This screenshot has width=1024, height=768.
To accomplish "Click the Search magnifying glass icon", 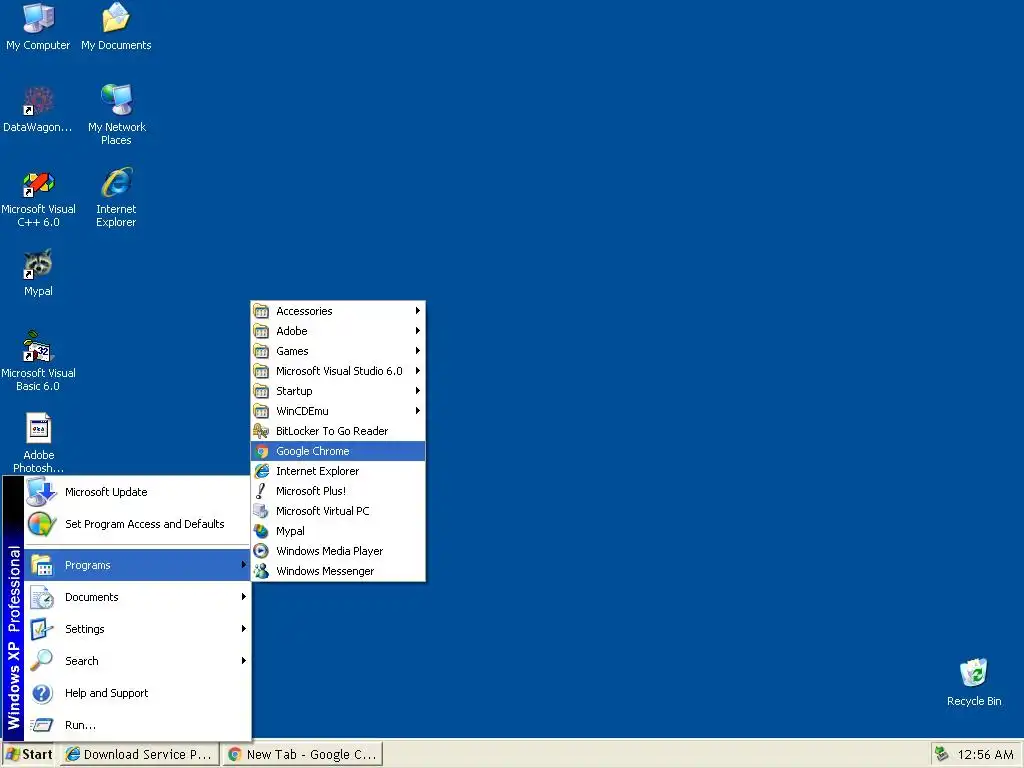I will pos(42,660).
